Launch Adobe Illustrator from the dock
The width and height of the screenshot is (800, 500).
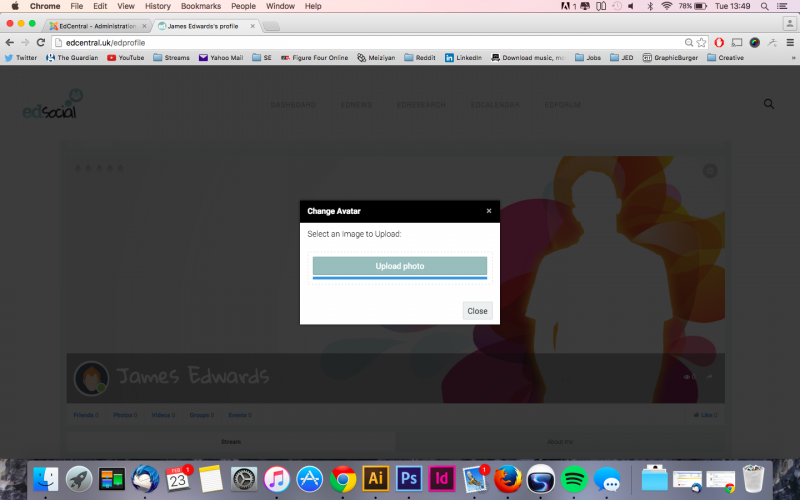tap(376, 478)
